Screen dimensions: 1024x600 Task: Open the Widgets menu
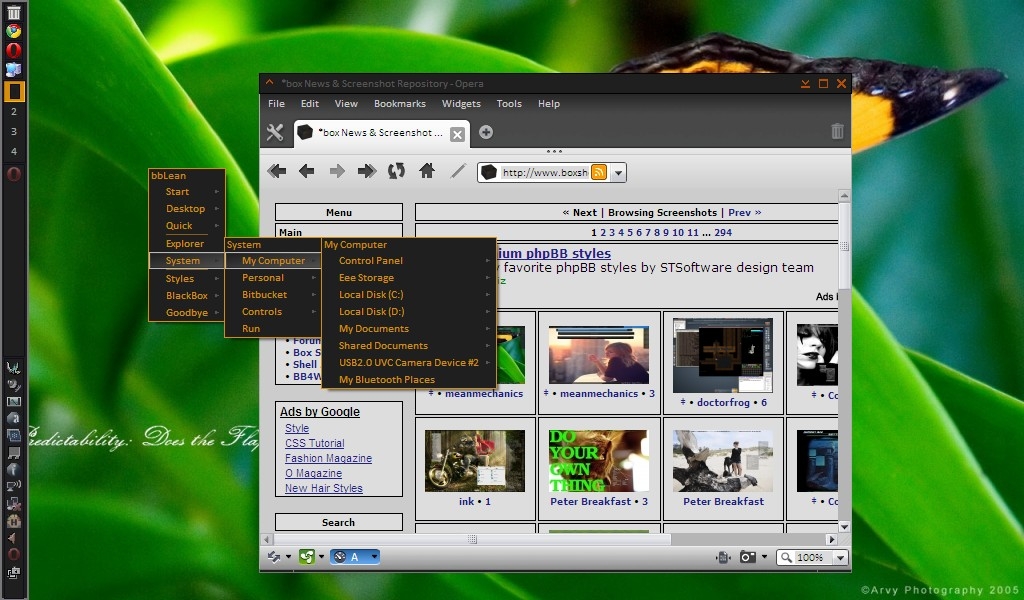click(461, 103)
